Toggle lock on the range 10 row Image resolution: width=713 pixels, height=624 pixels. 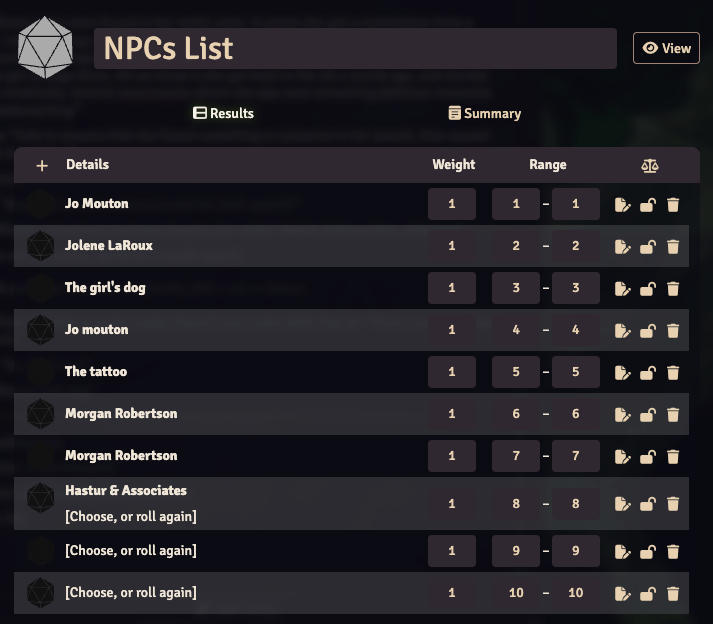[x=648, y=594]
